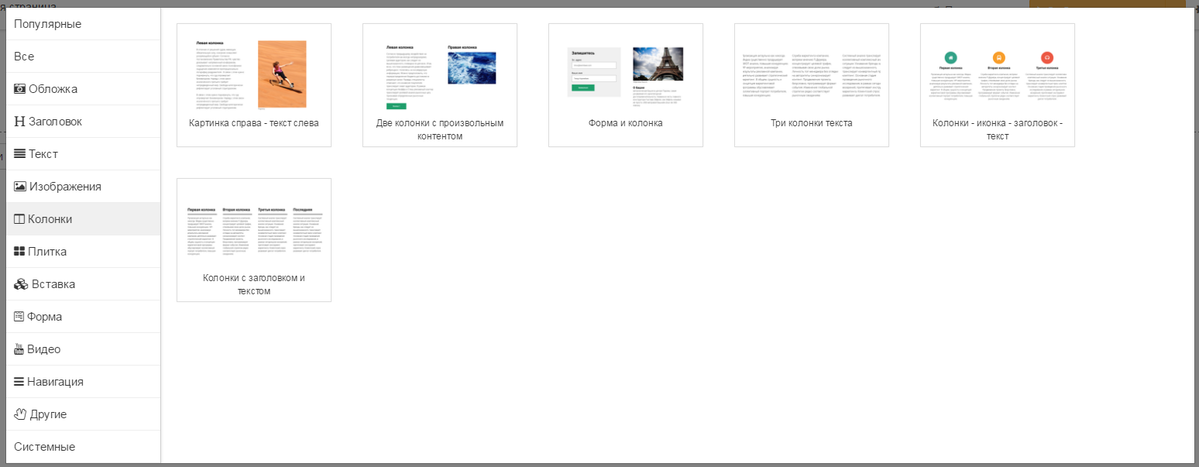Click the hamburger icon beside Навигация
This screenshot has height=467, width=1199.
[x=20, y=382]
